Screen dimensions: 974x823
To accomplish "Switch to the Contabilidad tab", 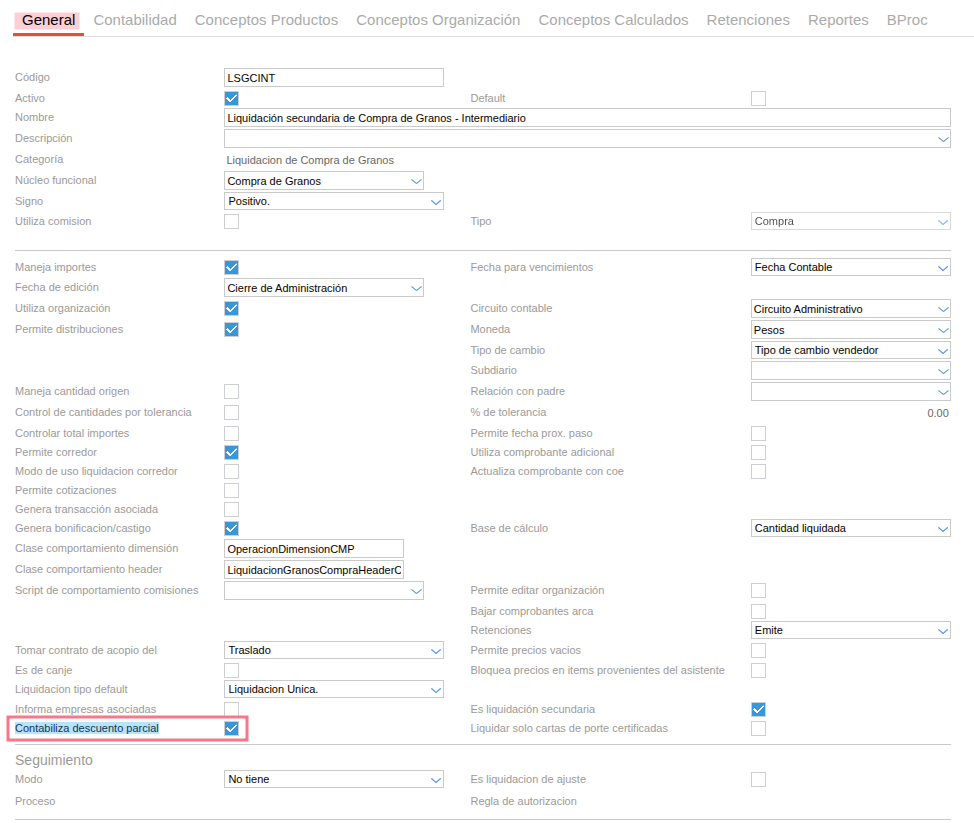I will 135,20.
